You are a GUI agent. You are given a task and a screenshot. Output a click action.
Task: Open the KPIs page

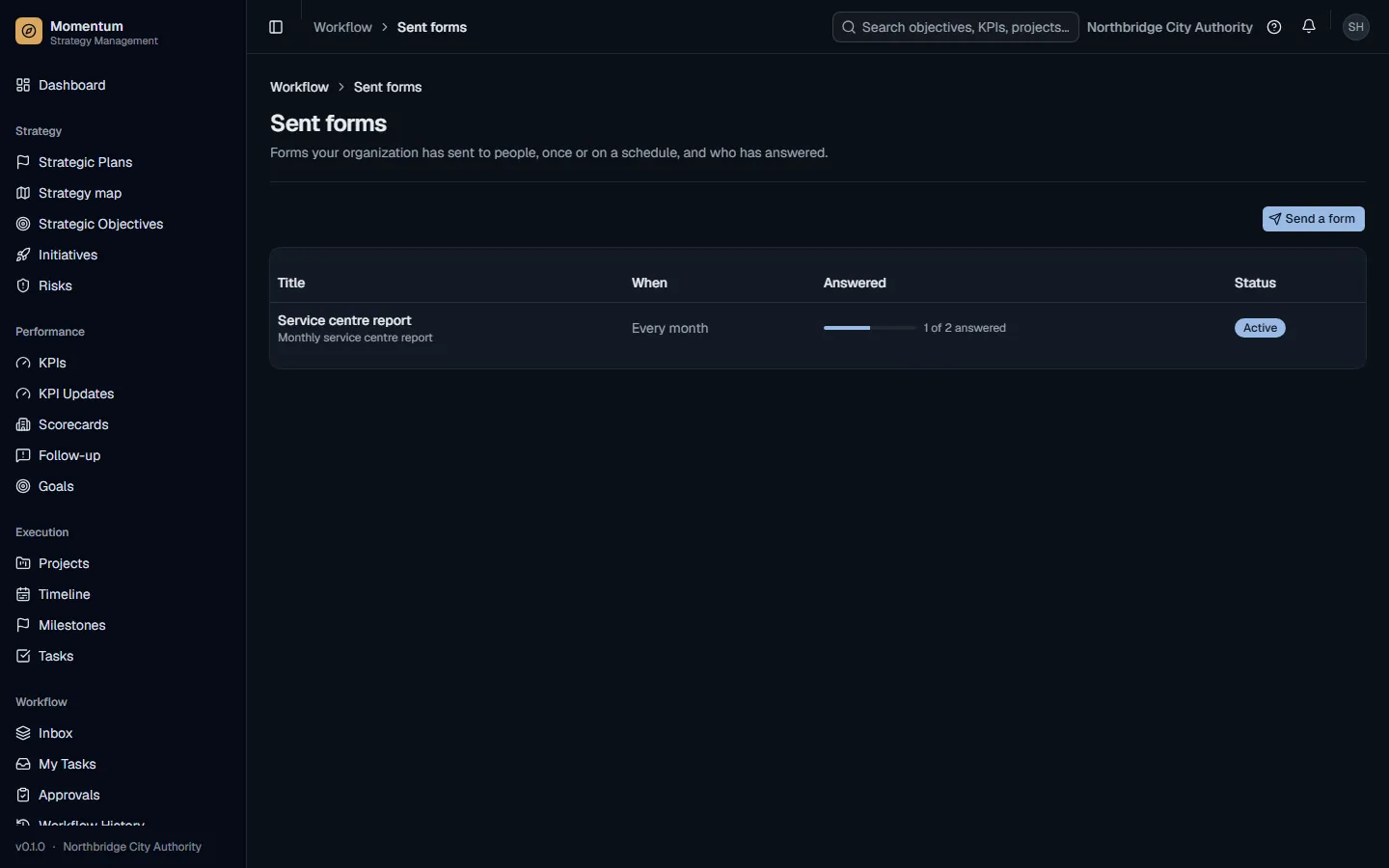pyautogui.click(x=123, y=363)
